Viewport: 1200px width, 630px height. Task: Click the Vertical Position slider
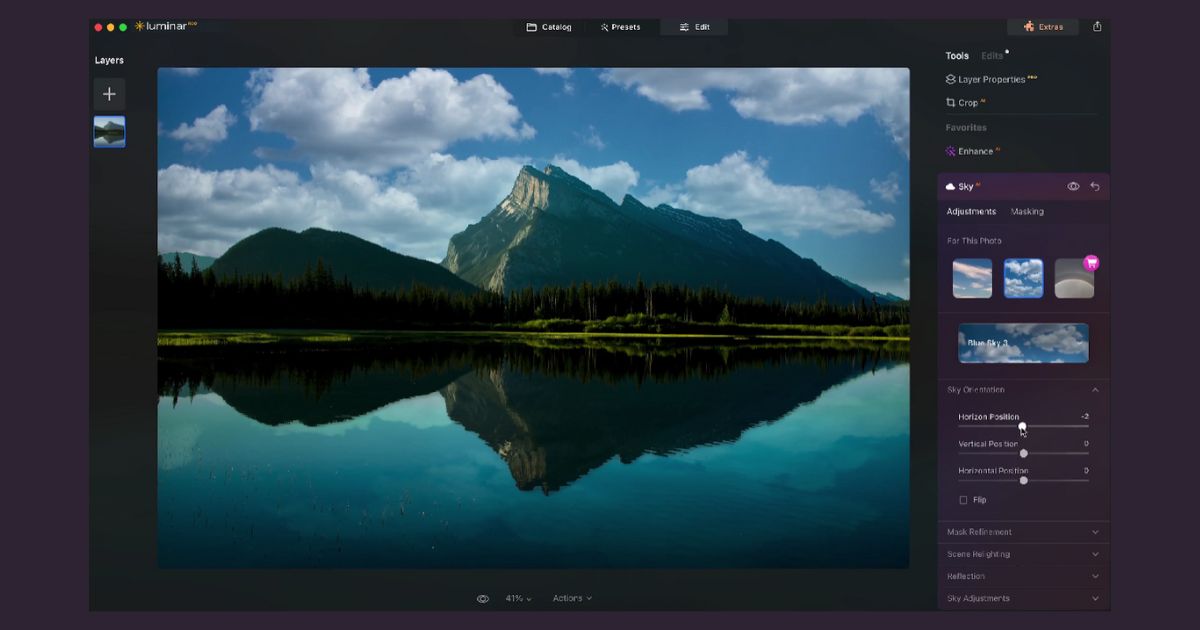pyautogui.click(x=1023, y=453)
